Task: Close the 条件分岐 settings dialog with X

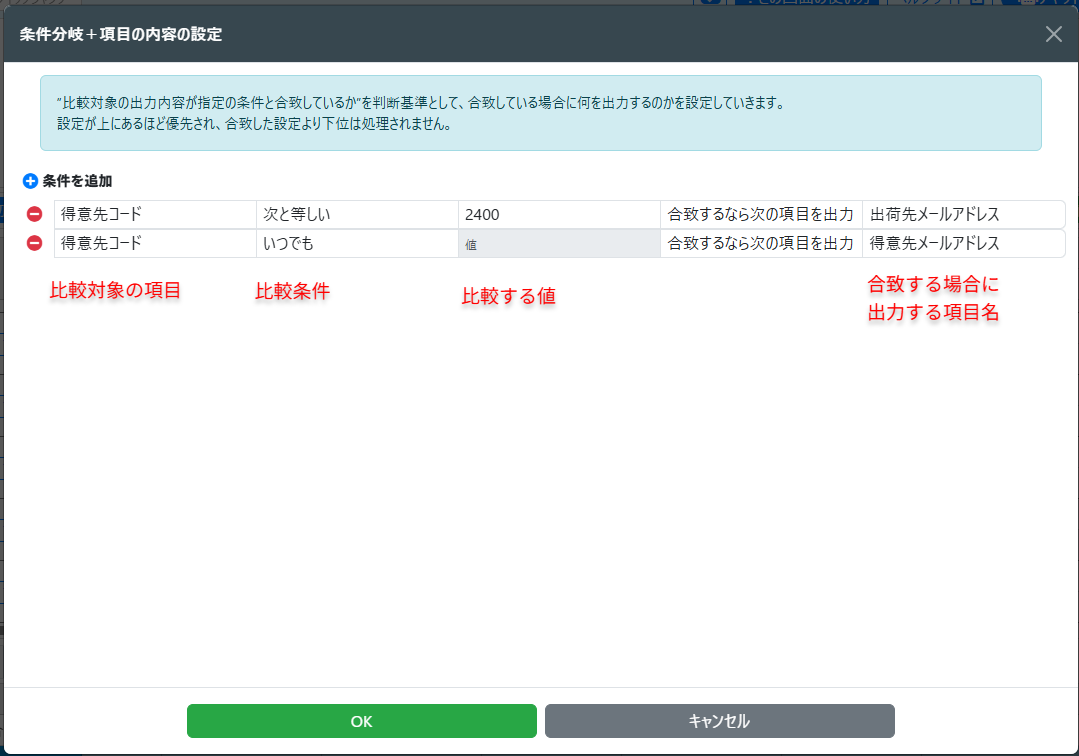Action: point(1053,34)
